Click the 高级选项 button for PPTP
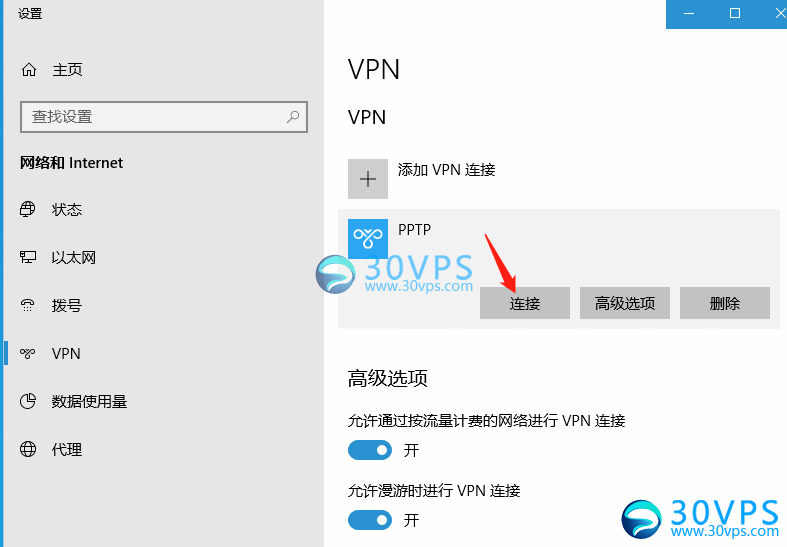Image resolution: width=787 pixels, height=547 pixels. pos(625,303)
